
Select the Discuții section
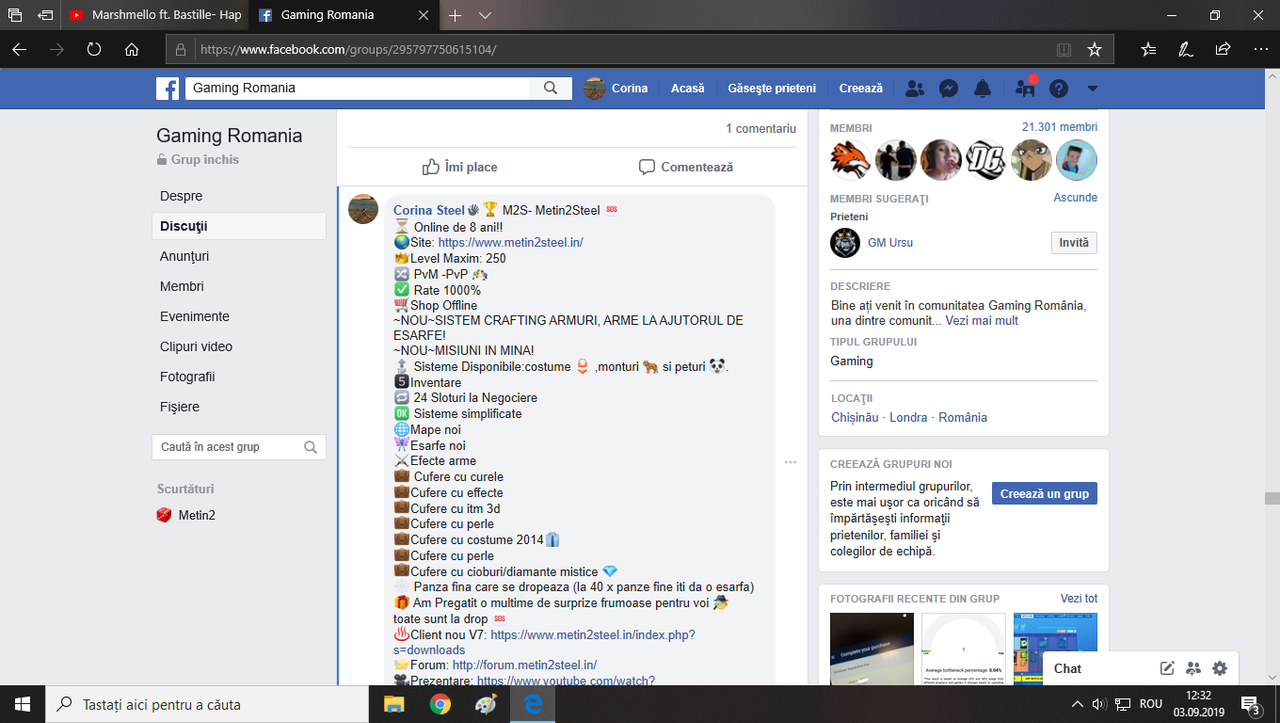tap(239, 226)
